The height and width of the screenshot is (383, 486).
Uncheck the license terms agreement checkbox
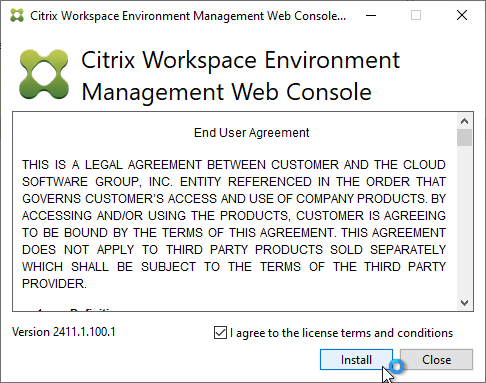(220, 333)
